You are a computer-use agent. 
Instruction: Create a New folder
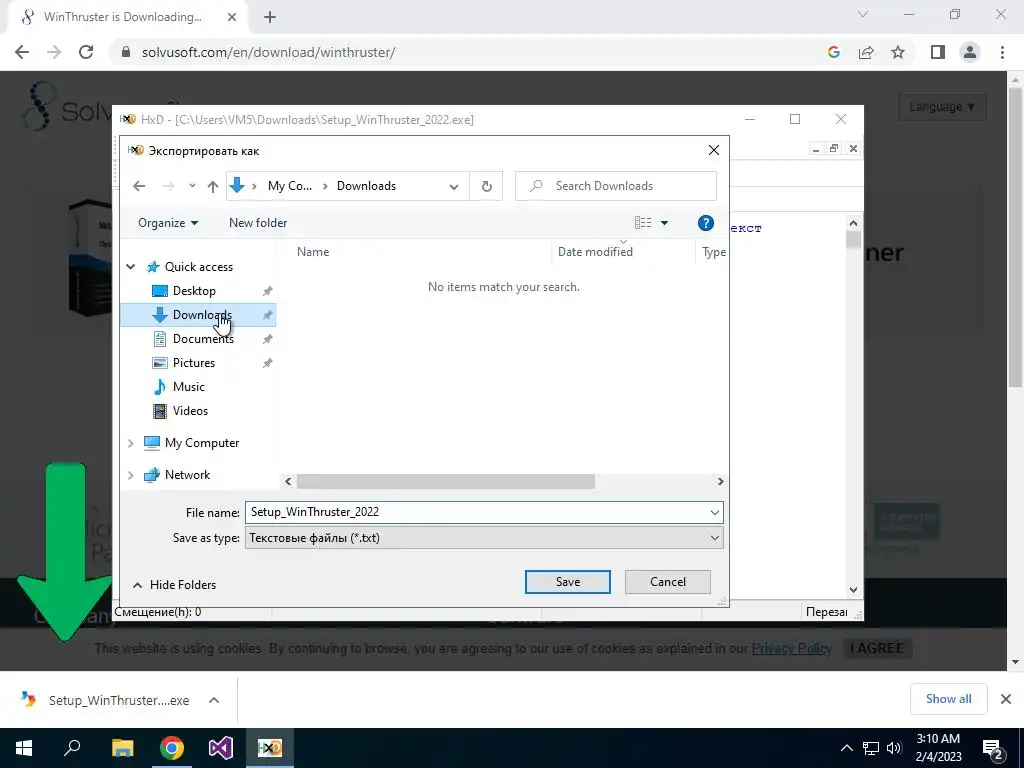258,223
